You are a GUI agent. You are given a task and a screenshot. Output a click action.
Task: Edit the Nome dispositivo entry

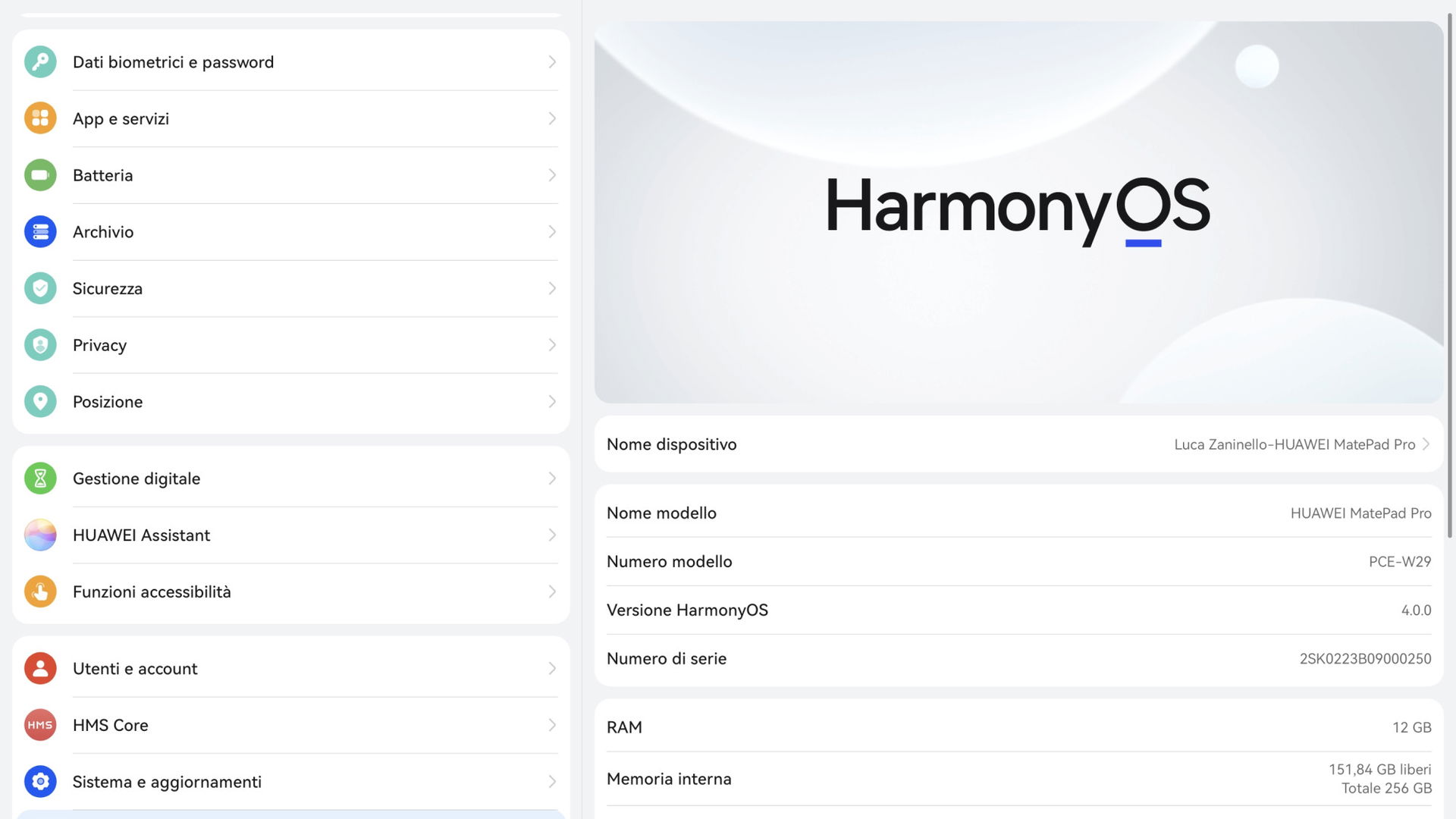coord(1018,444)
